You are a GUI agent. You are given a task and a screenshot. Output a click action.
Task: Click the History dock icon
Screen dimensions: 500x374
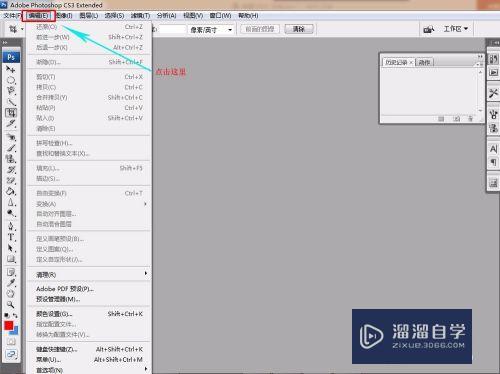(493, 59)
